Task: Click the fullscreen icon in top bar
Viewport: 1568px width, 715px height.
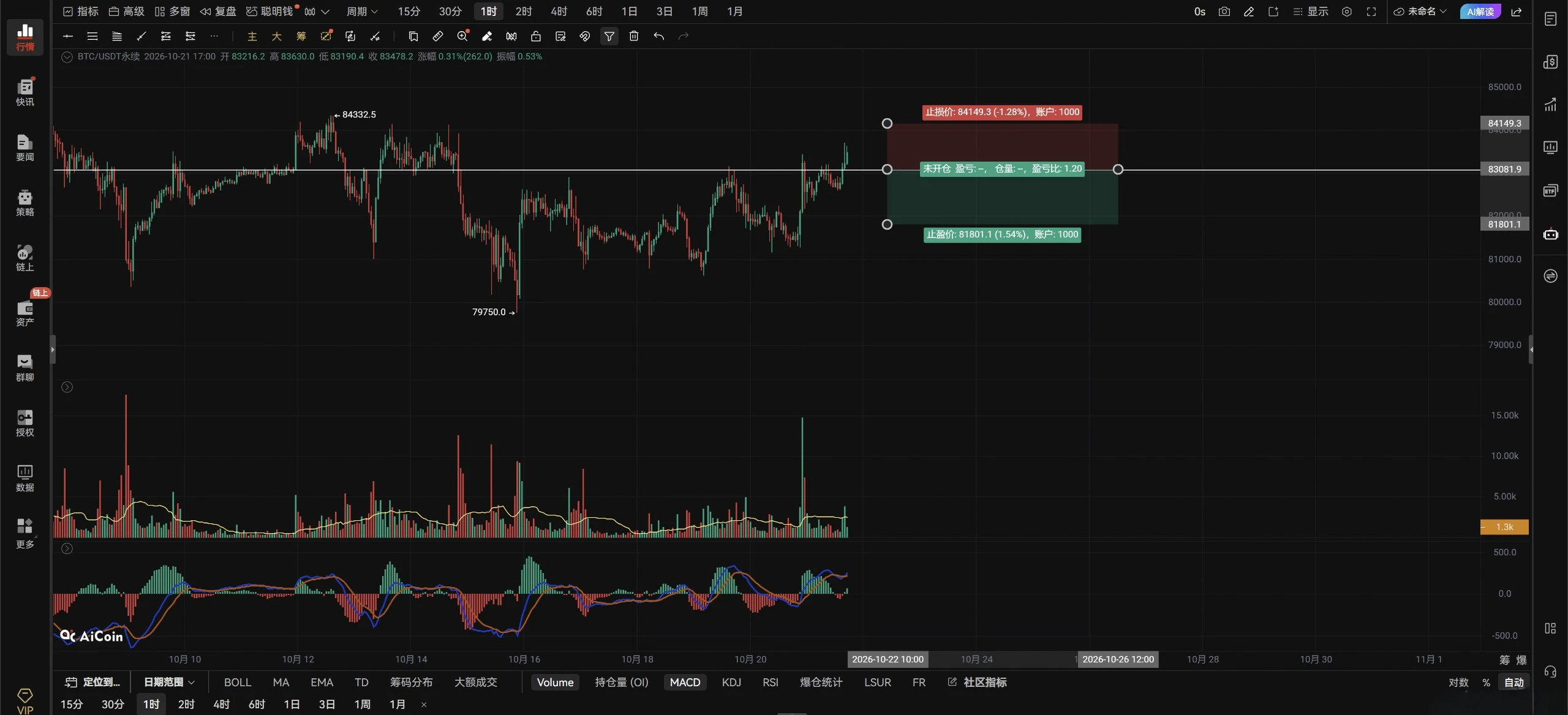Action: (x=1371, y=12)
